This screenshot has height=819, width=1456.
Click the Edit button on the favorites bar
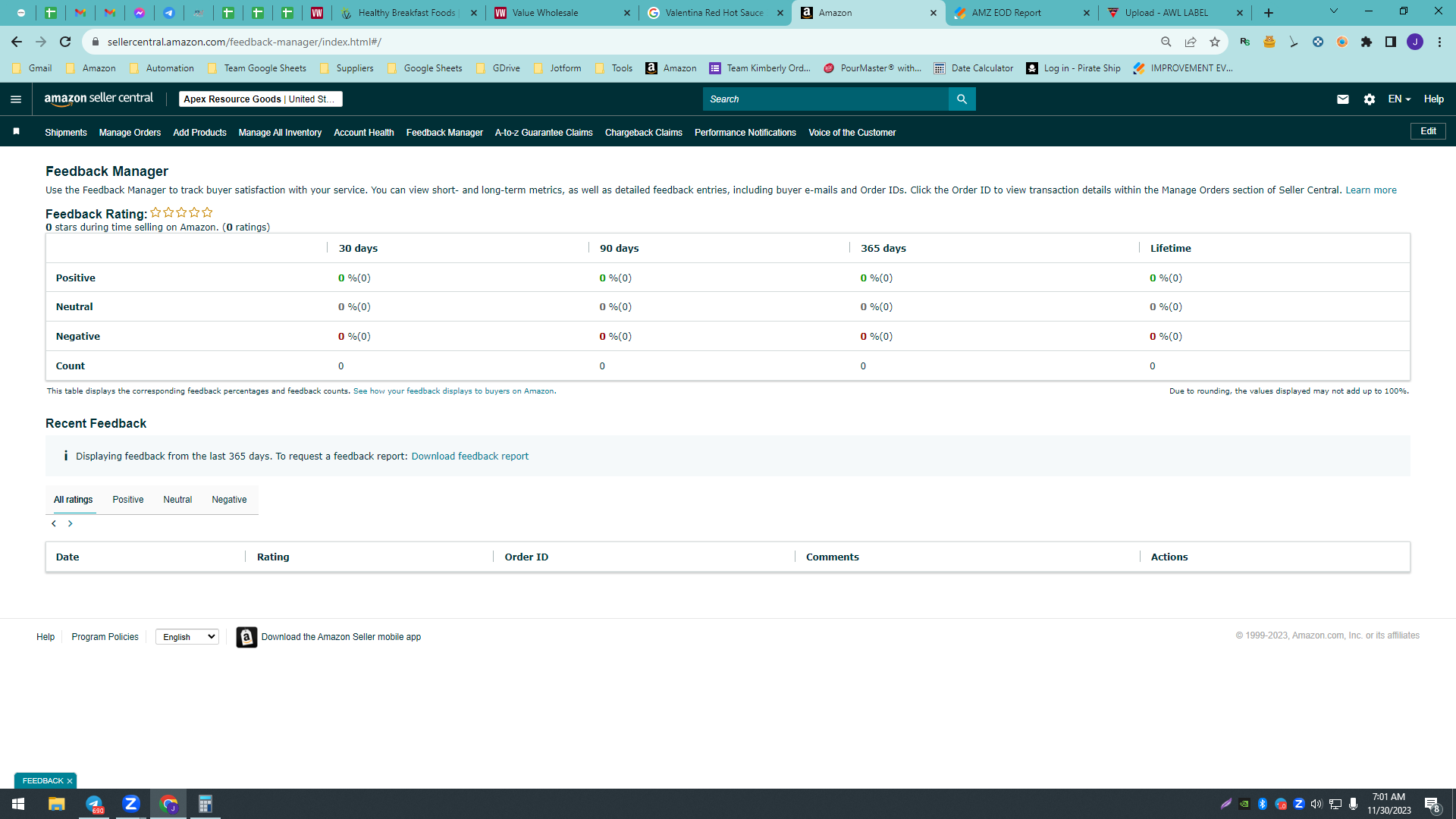pos(1428,131)
